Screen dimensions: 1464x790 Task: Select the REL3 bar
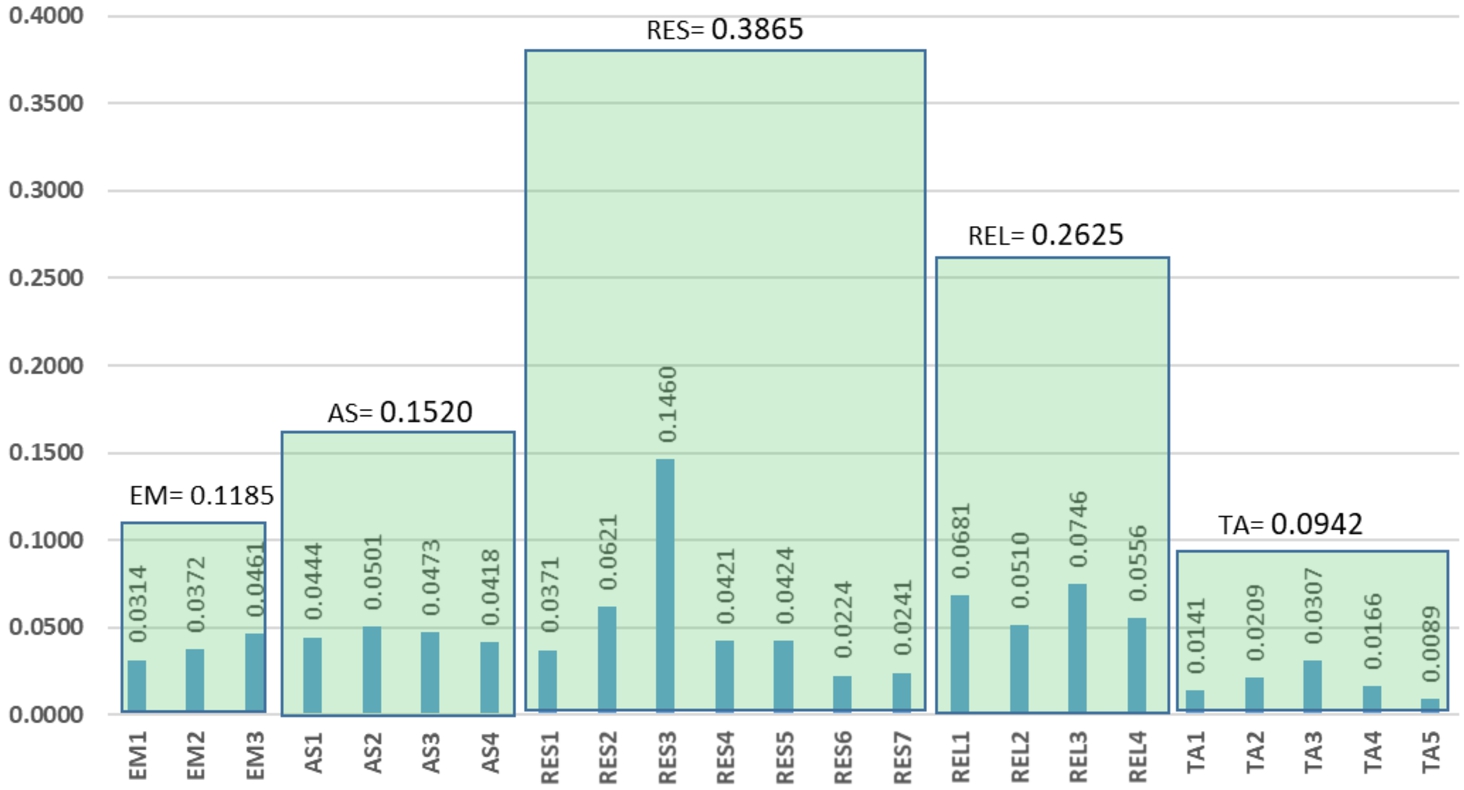(x=1077, y=648)
